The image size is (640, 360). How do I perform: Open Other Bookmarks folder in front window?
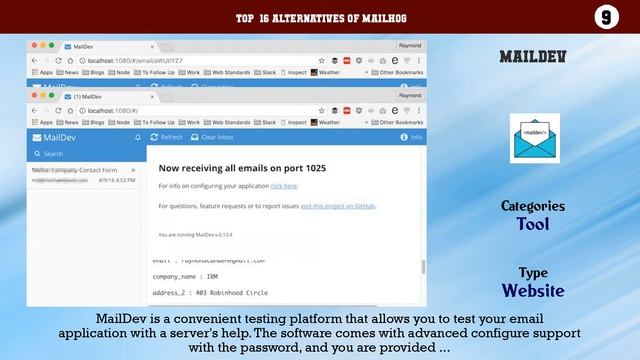397,122
